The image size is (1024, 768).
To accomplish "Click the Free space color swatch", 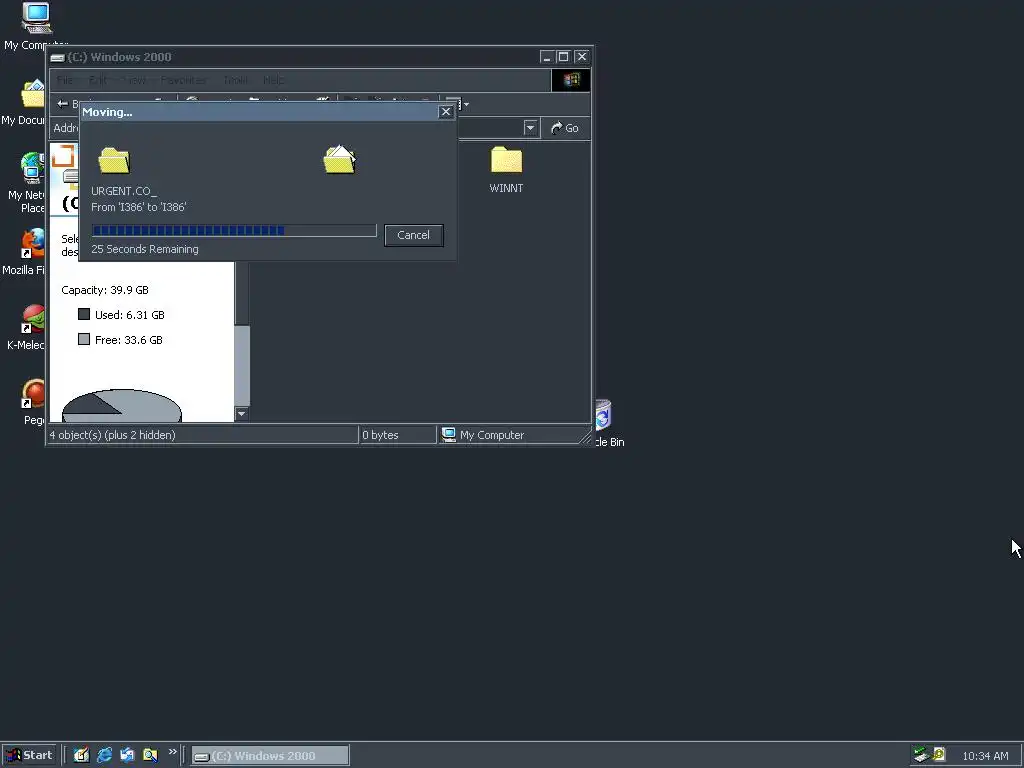I will coord(84,339).
